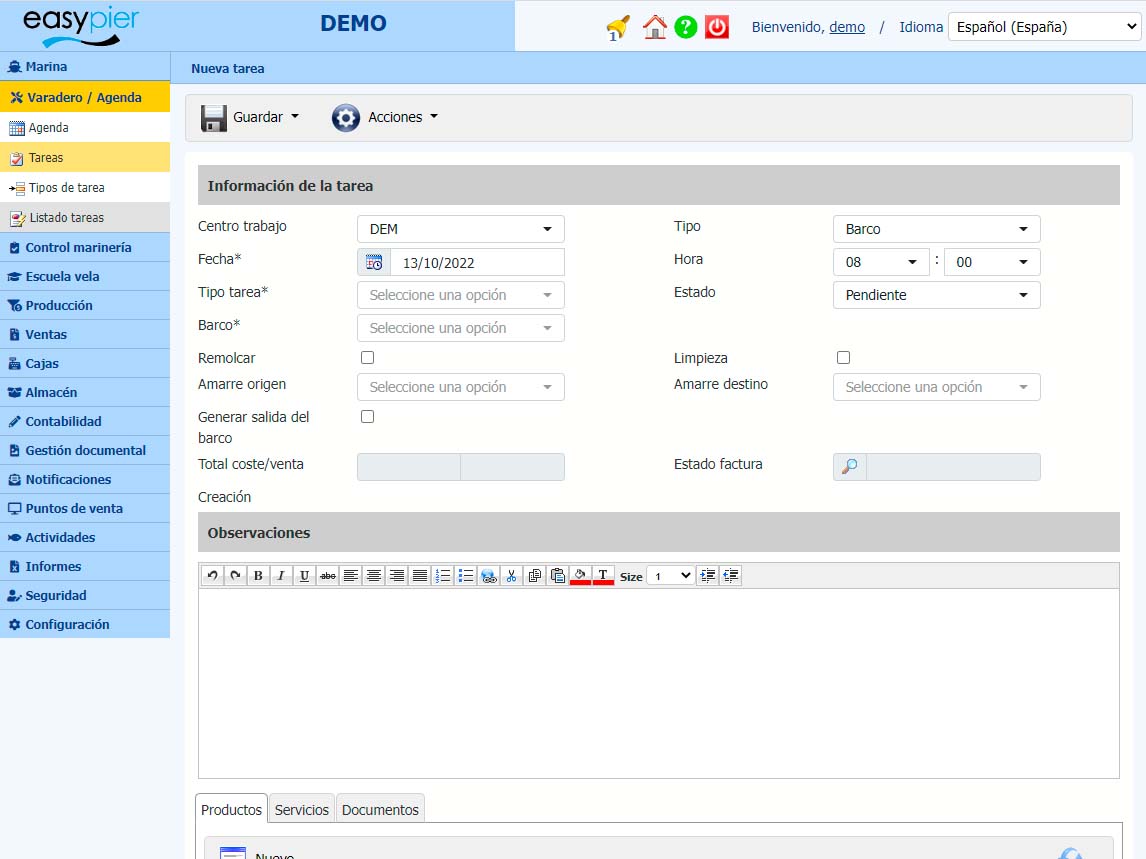Click the Guardar save button
This screenshot has width=1146, height=859.
coord(250,117)
